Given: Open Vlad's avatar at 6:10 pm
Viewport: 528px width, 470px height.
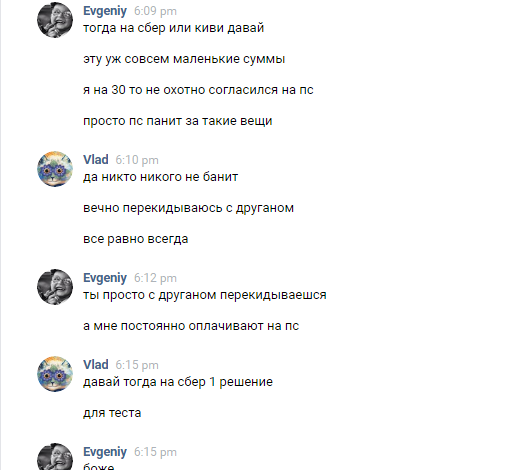Looking at the screenshot, I should tap(55, 169).
